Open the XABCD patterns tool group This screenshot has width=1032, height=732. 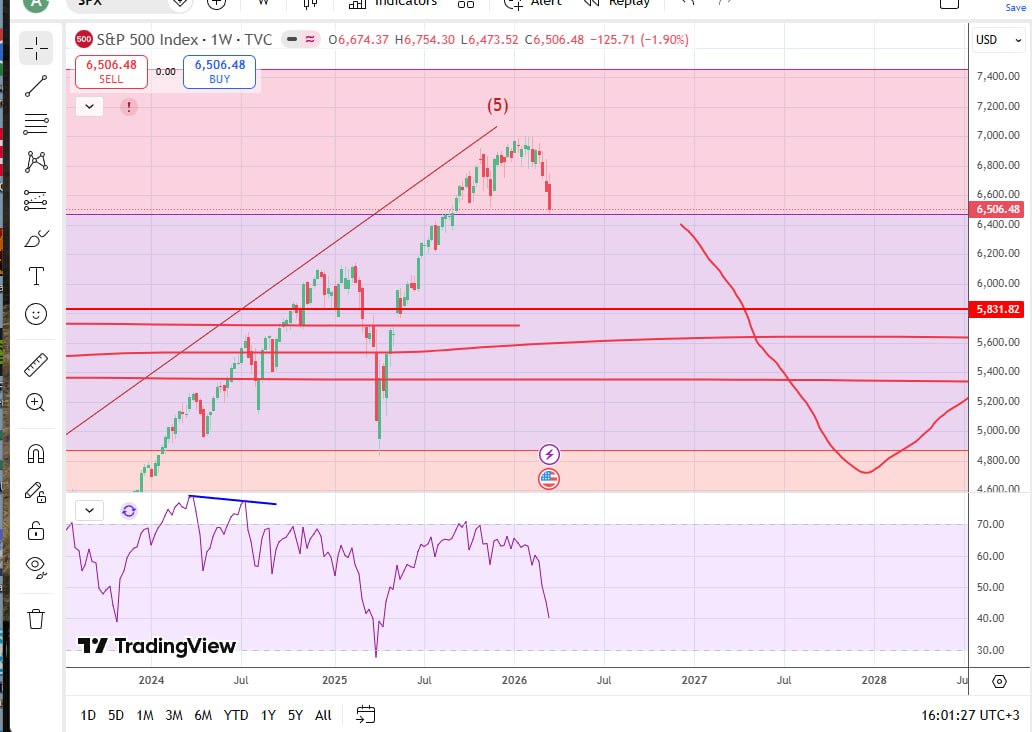tap(36, 161)
